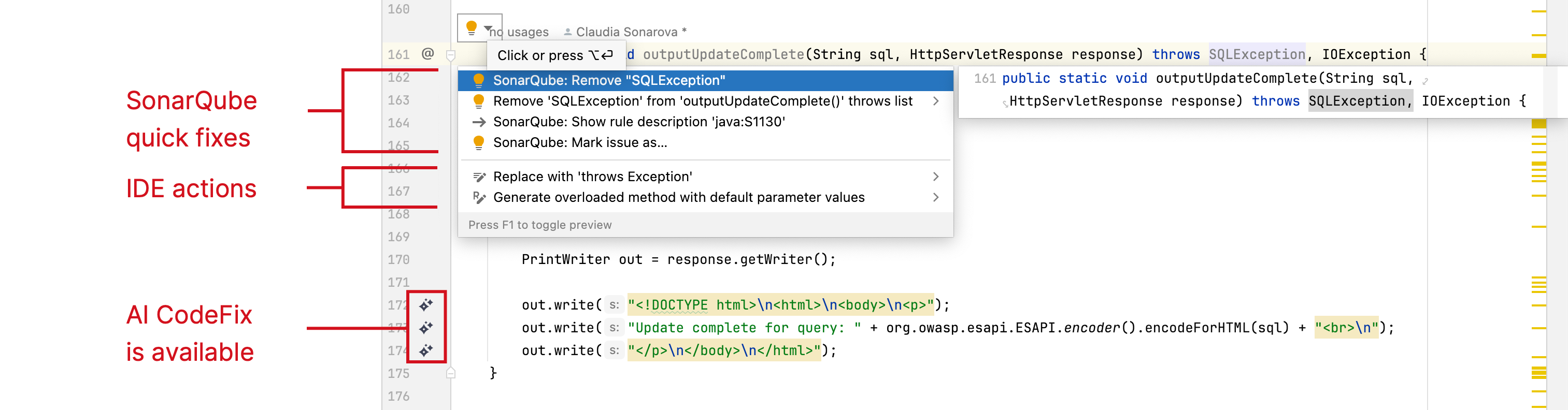Click SQLException in the method signature
The image size is (1568, 410).
[x=1257, y=54]
